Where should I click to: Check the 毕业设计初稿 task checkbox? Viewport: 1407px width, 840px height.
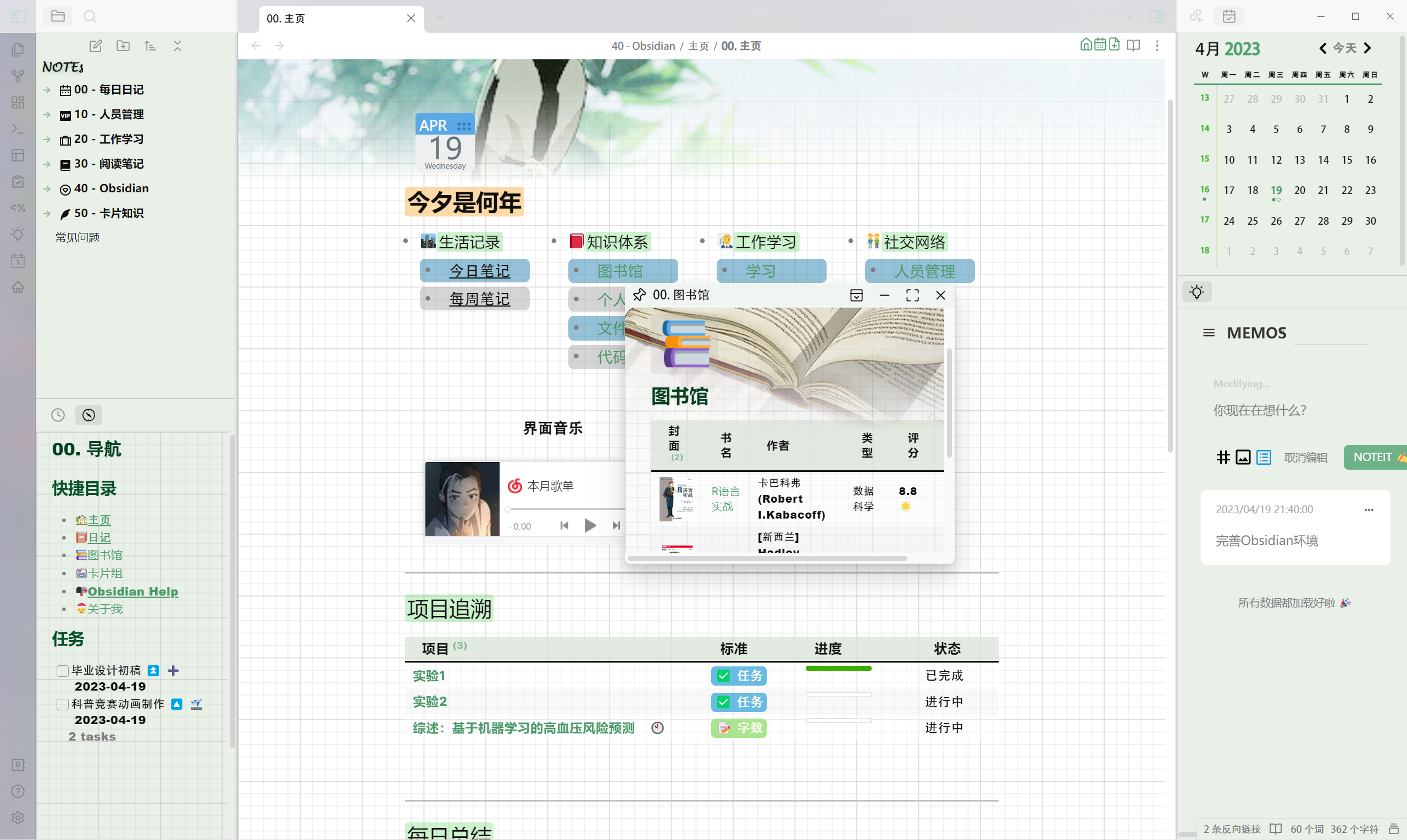pyautogui.click(x=62, y=671)
